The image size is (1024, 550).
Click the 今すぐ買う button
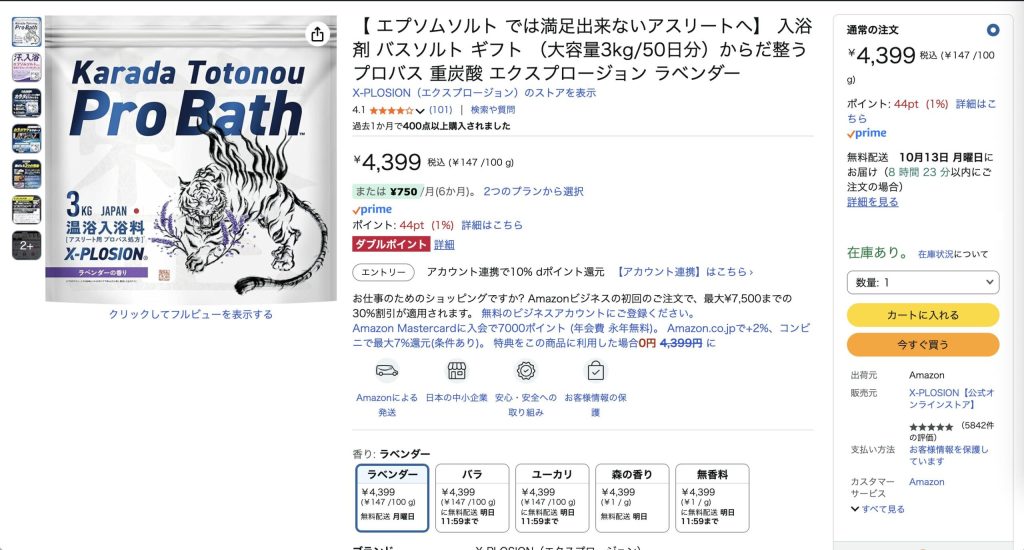coord(923,344)
